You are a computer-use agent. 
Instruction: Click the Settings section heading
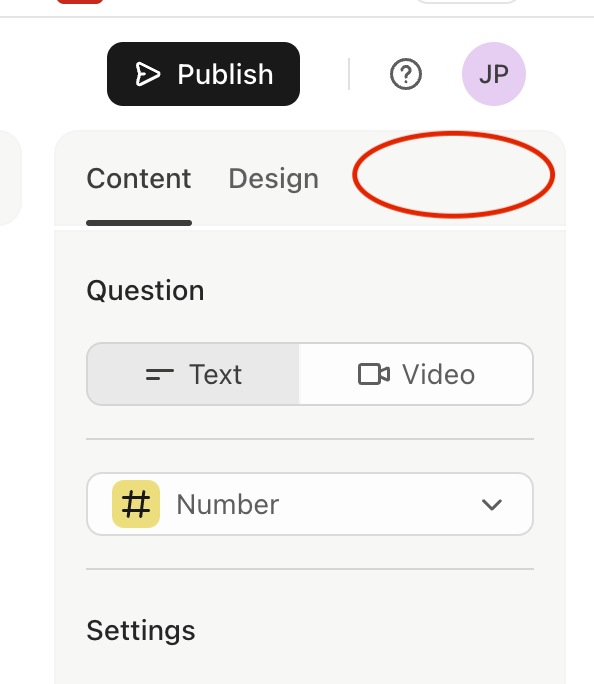[141, 630]
